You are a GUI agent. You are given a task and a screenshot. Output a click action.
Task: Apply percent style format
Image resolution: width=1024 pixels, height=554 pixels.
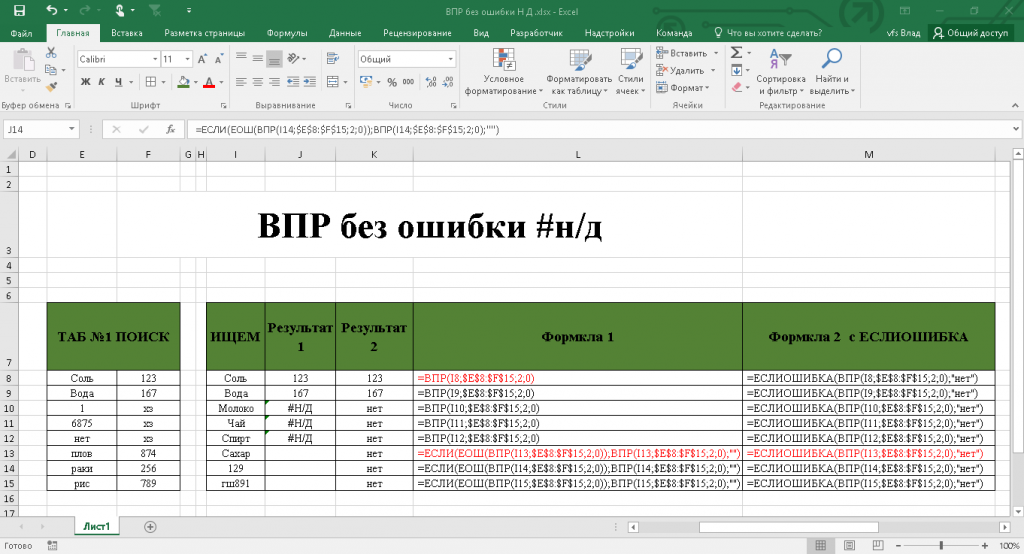tap(392, 82)
